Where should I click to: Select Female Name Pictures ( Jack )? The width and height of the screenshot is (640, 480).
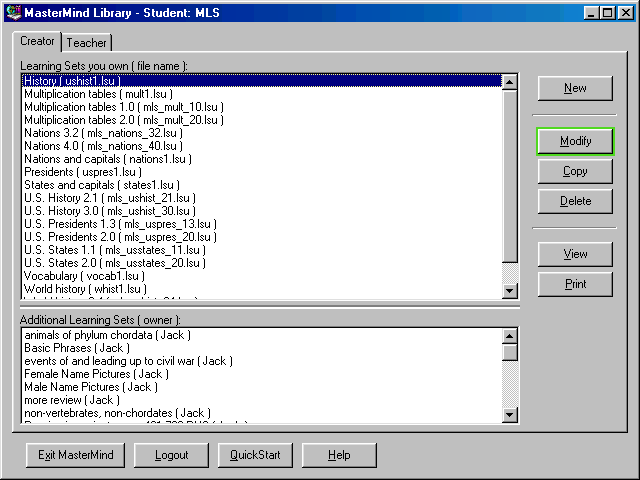tap(262, 374)
